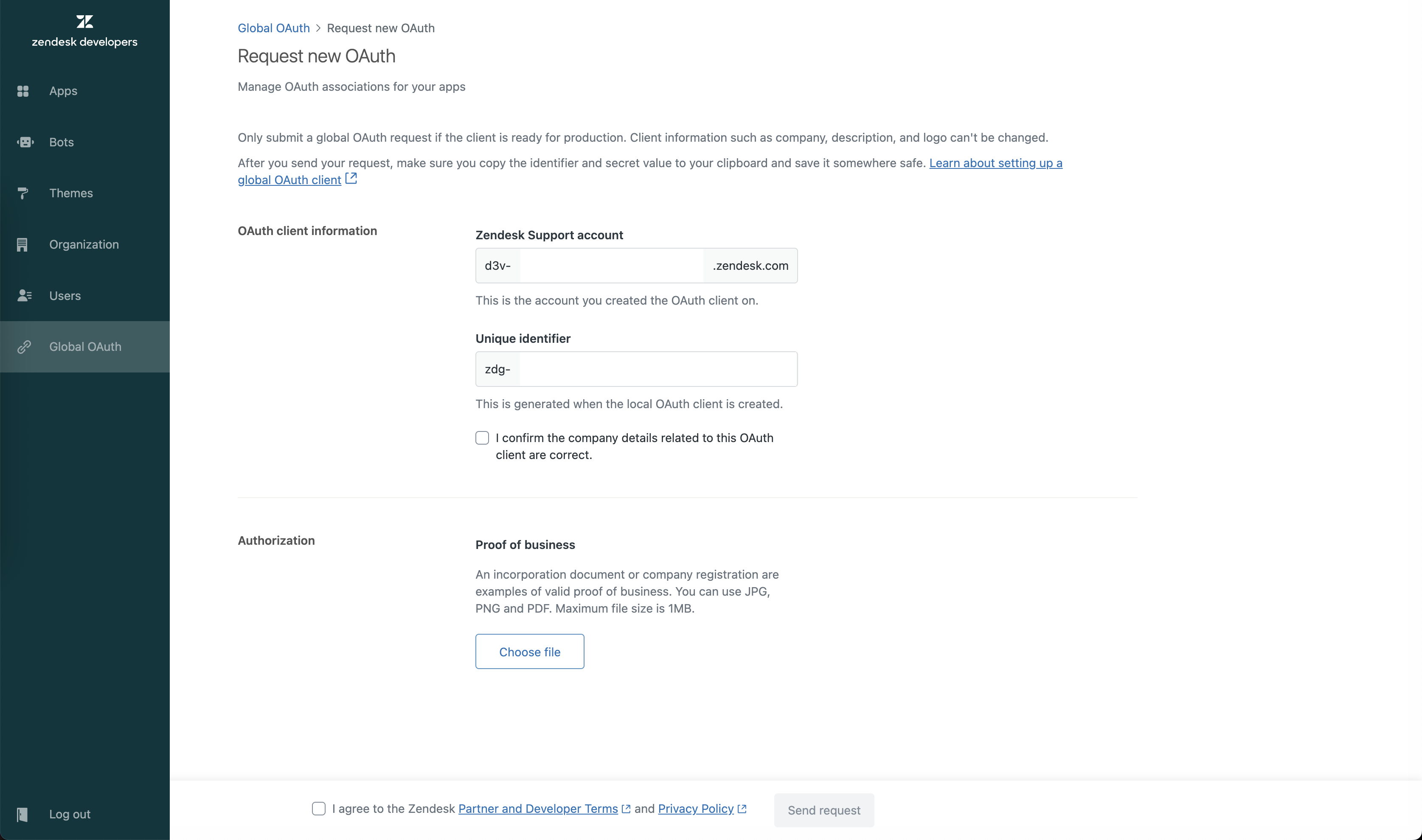Click the Organization building icon
The height and width of the screenshot is (840, 1422).
coord(22,244)
